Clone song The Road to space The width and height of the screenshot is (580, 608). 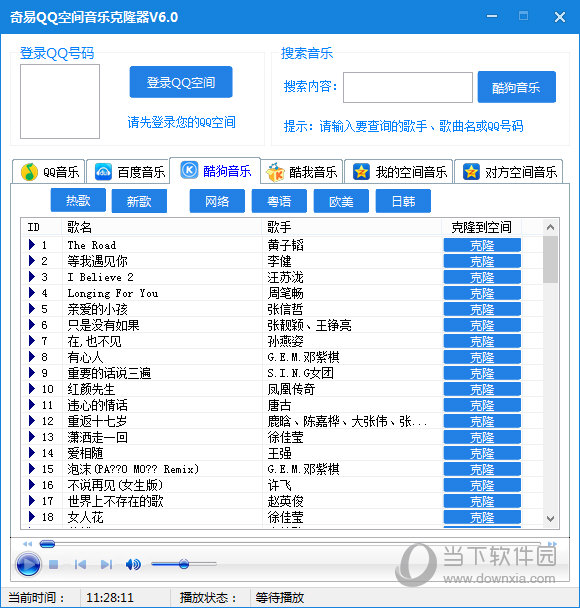(482, 245)
